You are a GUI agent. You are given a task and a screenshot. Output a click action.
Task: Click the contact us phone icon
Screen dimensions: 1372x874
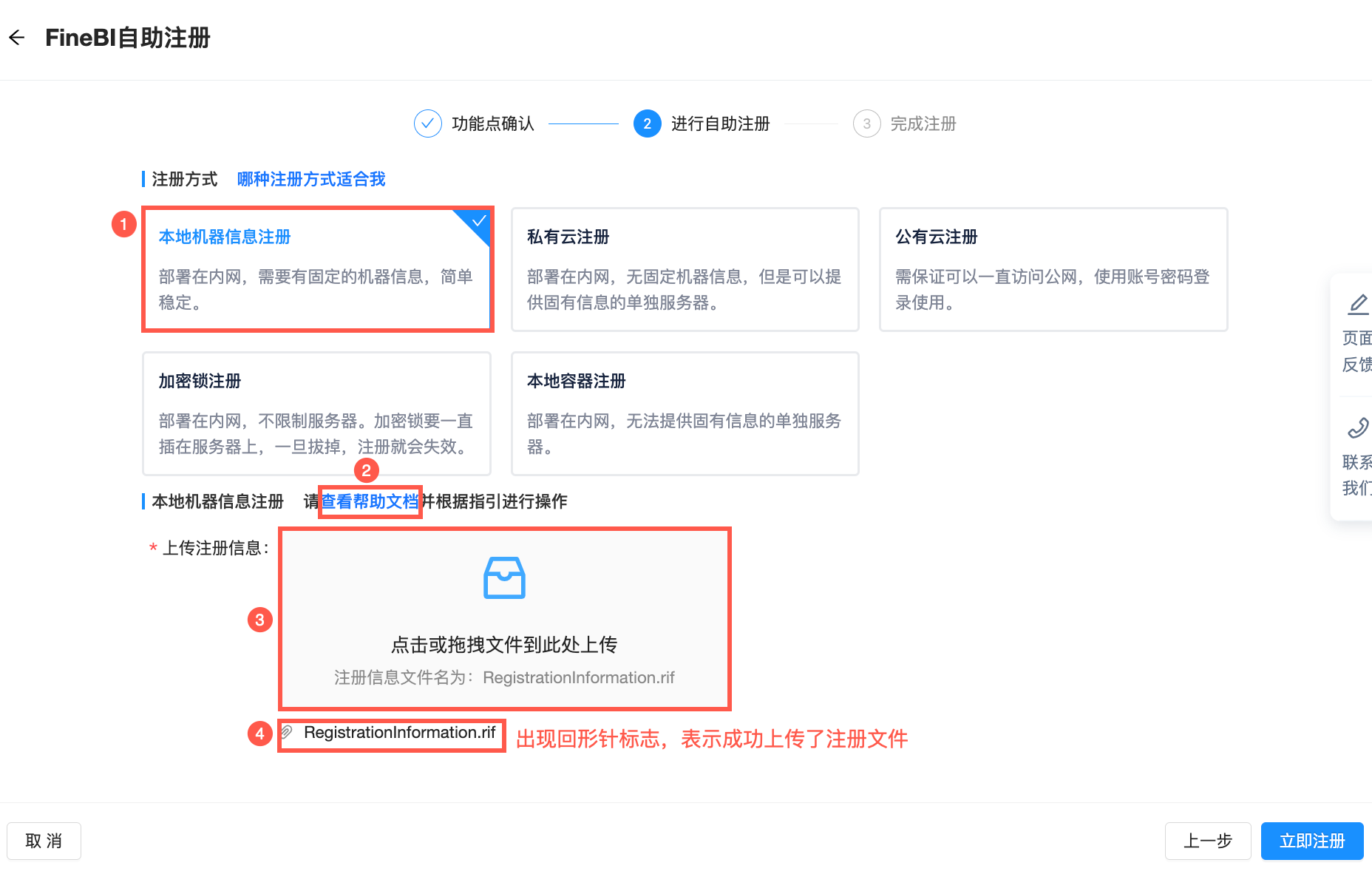tap(1358, 428)
